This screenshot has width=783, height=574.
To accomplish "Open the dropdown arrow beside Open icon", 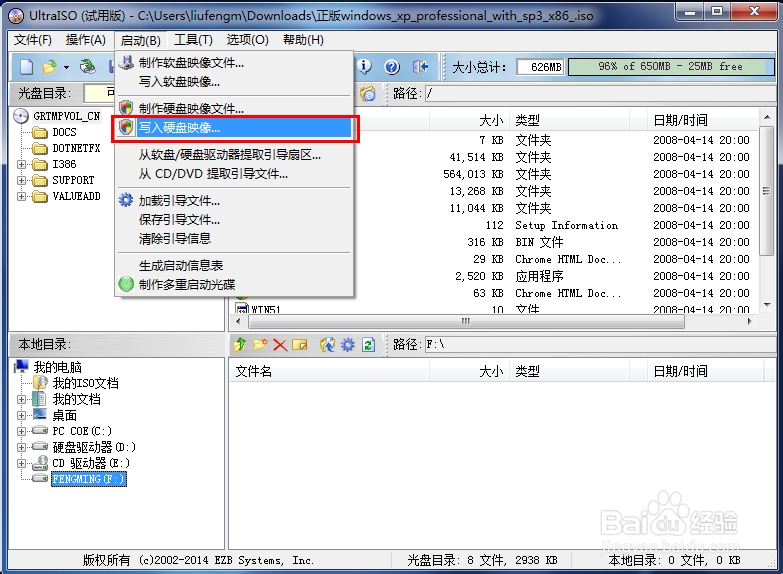I will [66, 67].
